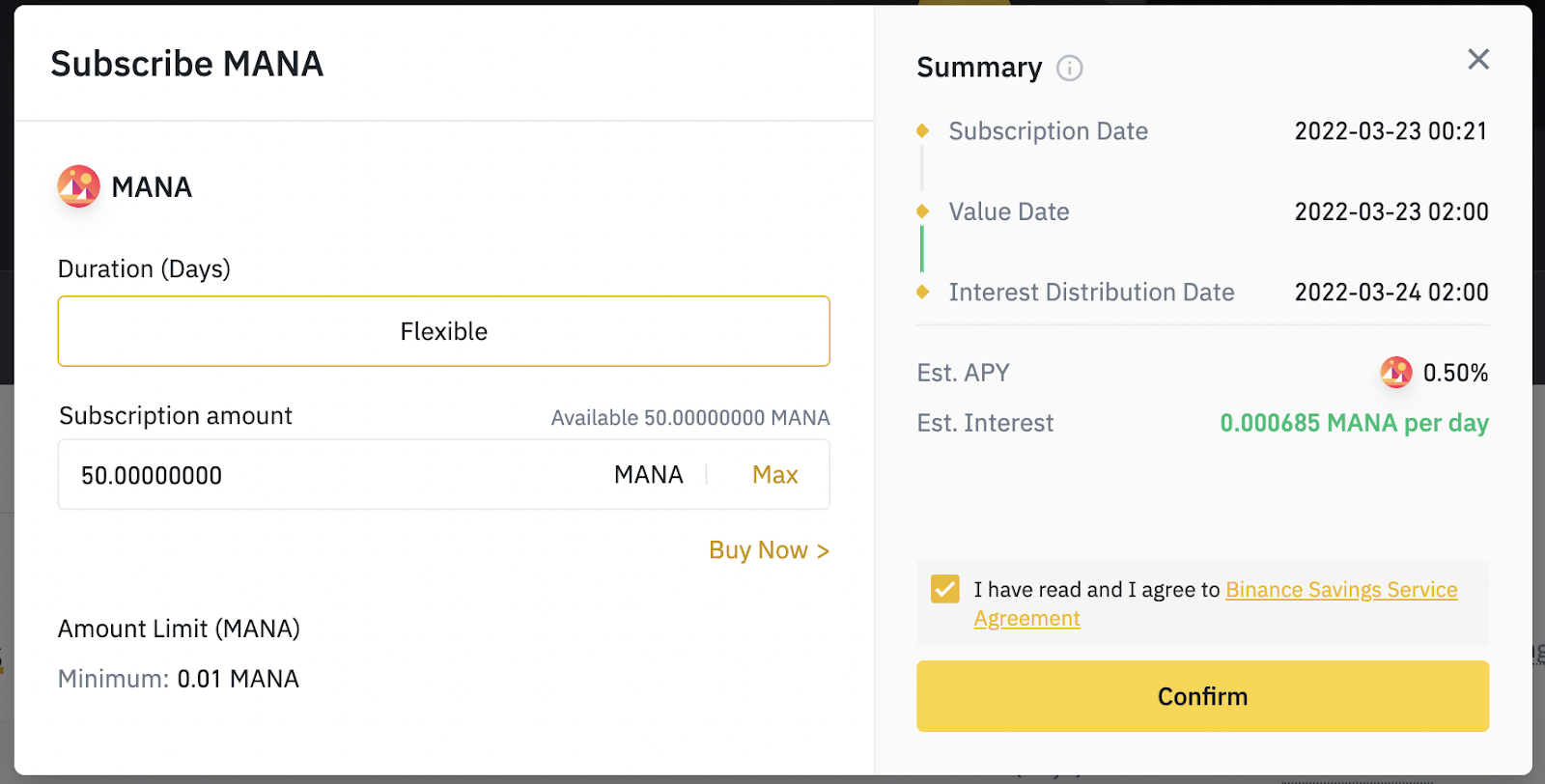The image size is (1545, 784).
Task: Click the MANA token logo
Action: point(77,186)
